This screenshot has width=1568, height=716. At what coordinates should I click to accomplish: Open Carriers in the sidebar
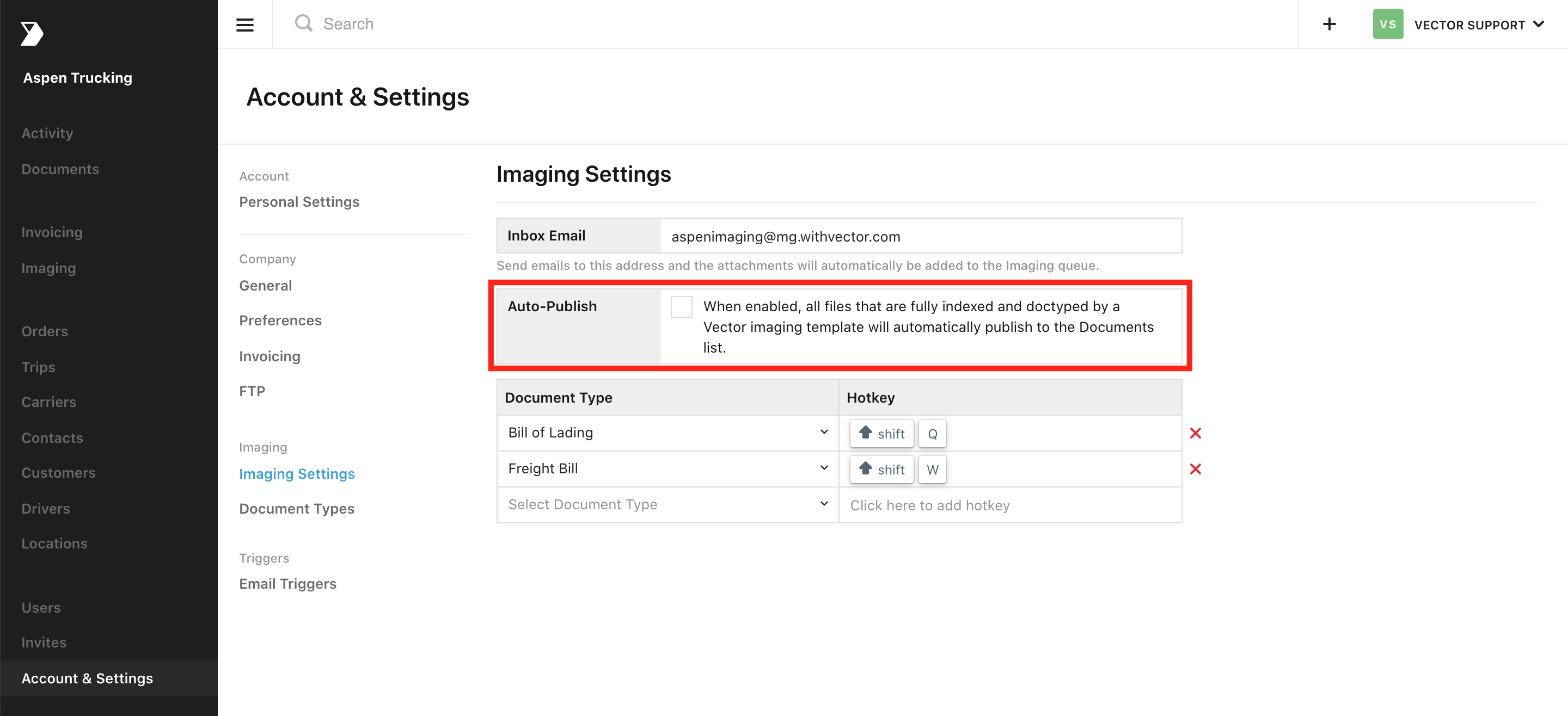[48, 402]
